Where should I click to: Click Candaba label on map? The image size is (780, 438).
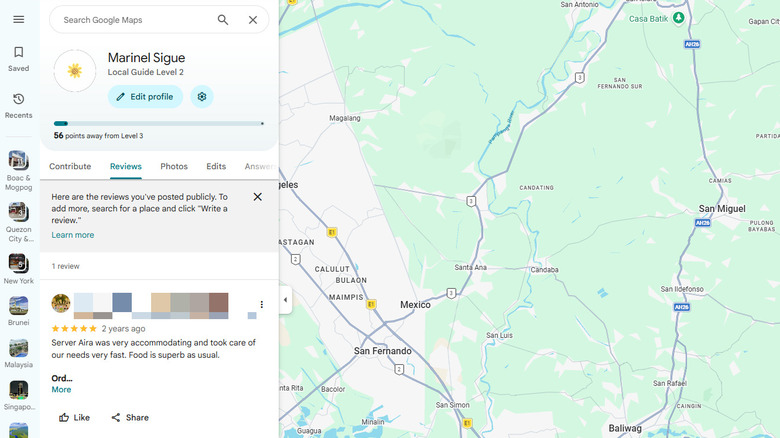(x=544, y=270)
